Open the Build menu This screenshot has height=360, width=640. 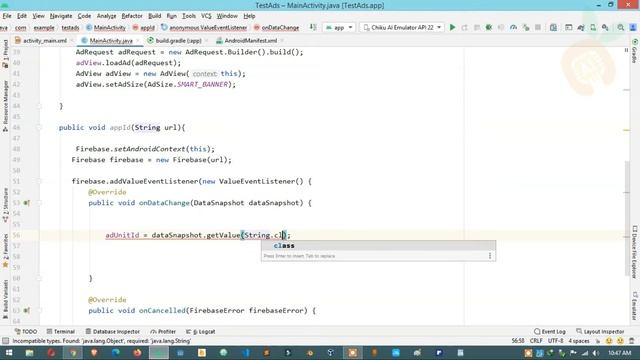coord(154,16)
